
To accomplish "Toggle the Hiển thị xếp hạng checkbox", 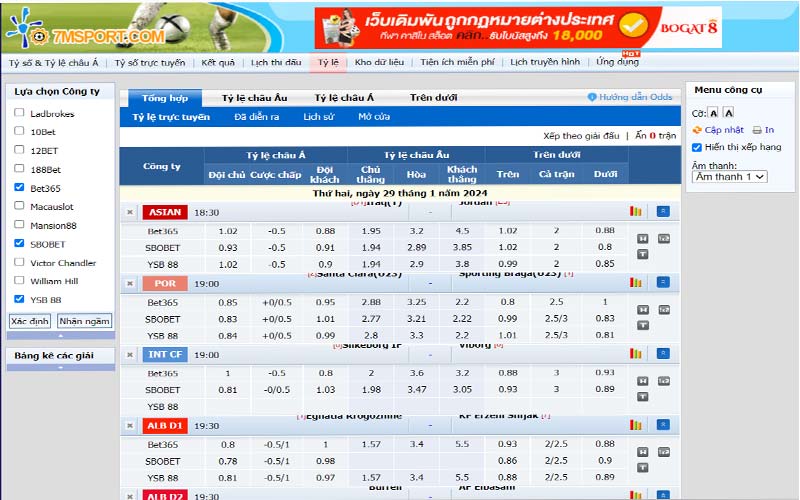I will pos(697,147).
